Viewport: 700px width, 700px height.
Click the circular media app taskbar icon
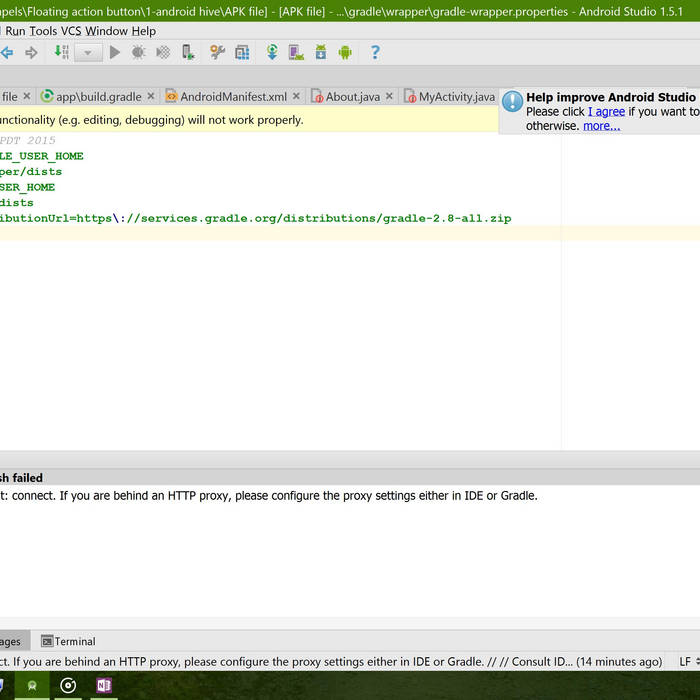[68, 685]
